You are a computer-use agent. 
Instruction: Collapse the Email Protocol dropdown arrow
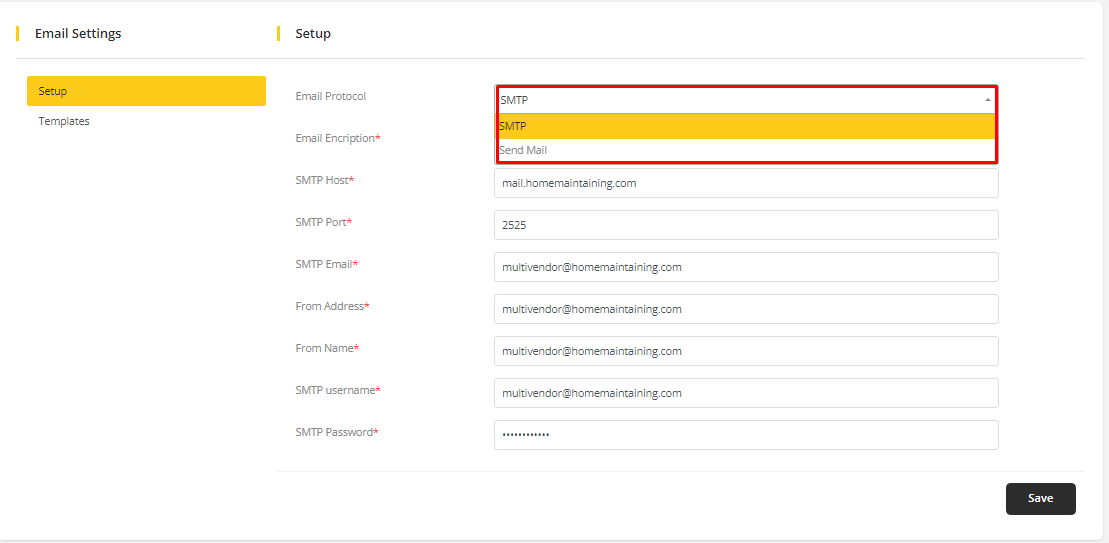987,100
